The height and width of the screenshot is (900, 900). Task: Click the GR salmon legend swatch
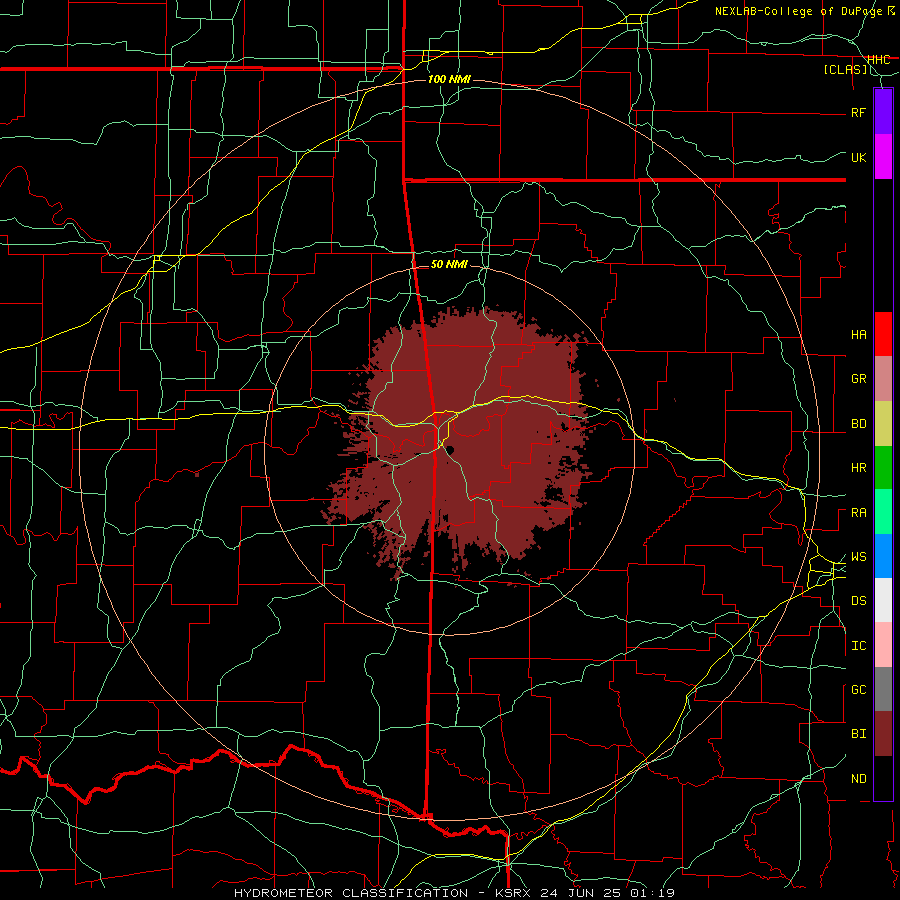(883, 379)
